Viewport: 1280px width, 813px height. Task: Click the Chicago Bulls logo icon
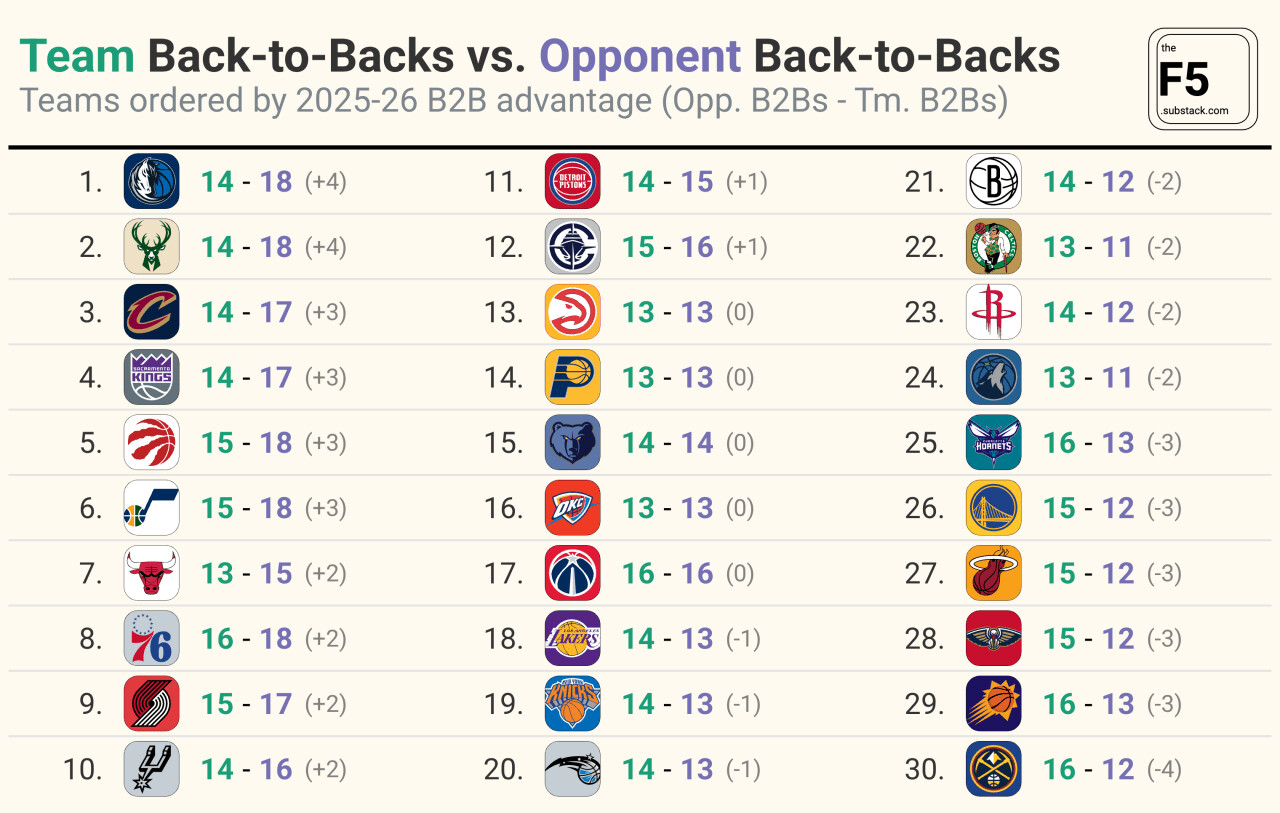click(151, 573)
